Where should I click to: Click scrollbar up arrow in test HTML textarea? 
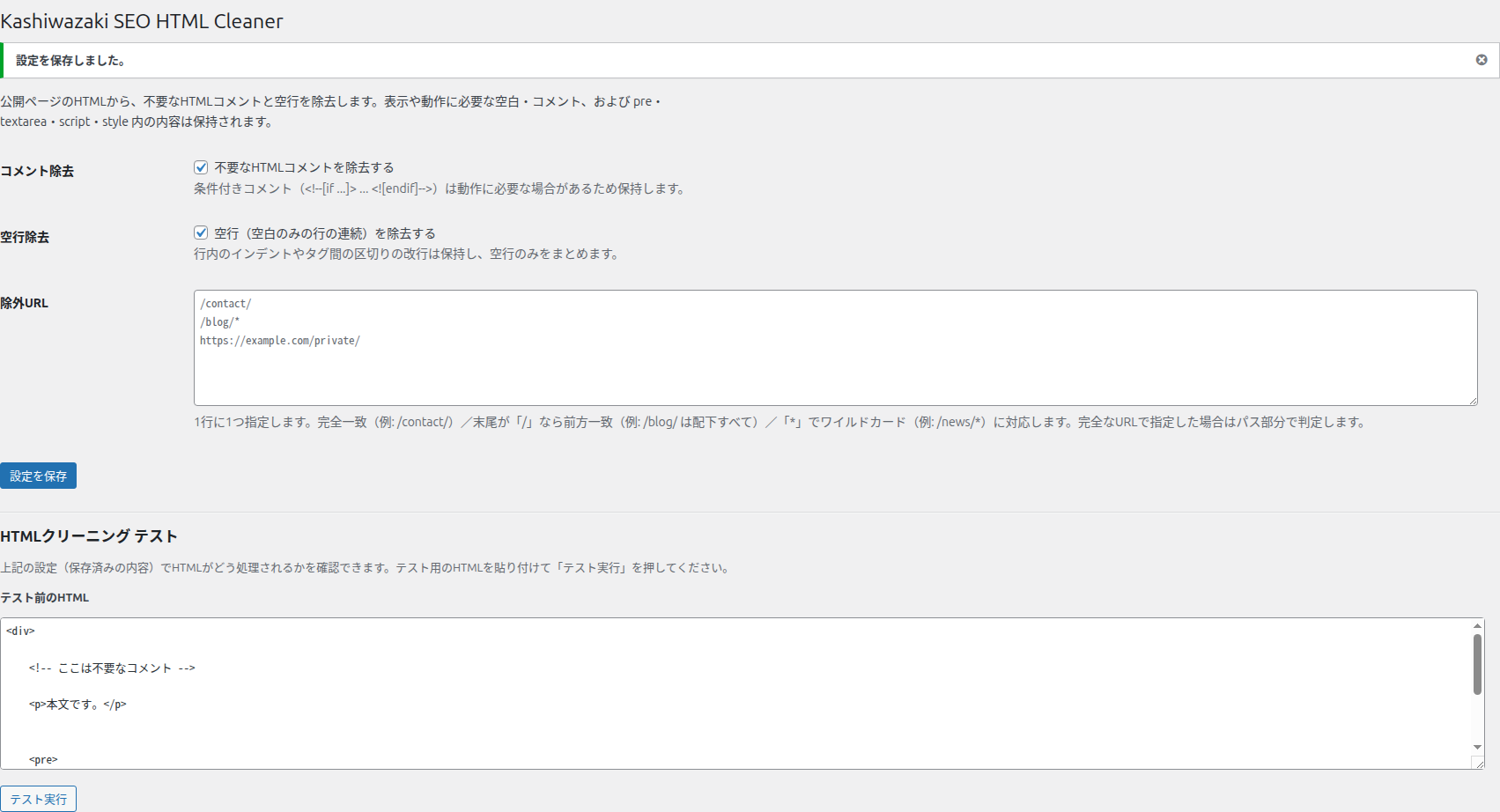[x=1477, y=626]
